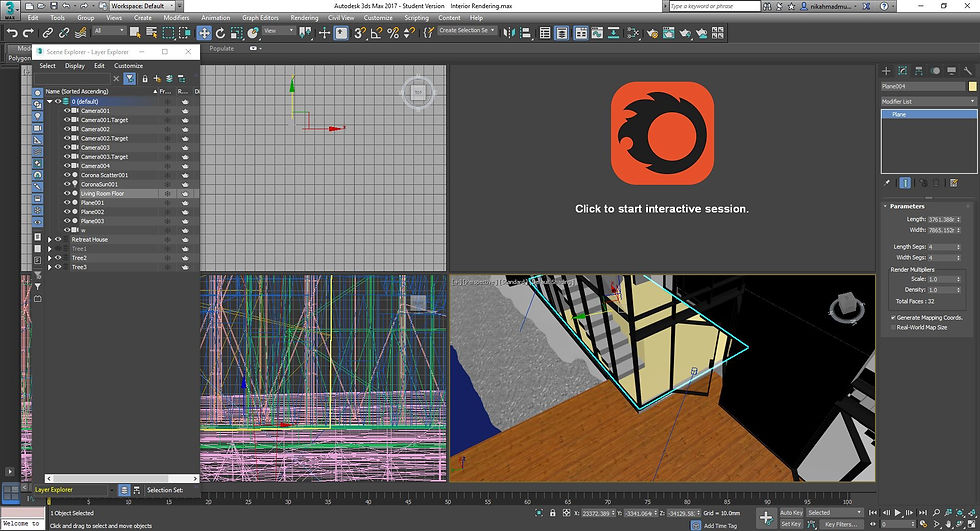Image resolution: width=980 pixels, height=531 pixels.
Task: Activate the Bind to Space Warp tool
Action: [x=80, y=32]
